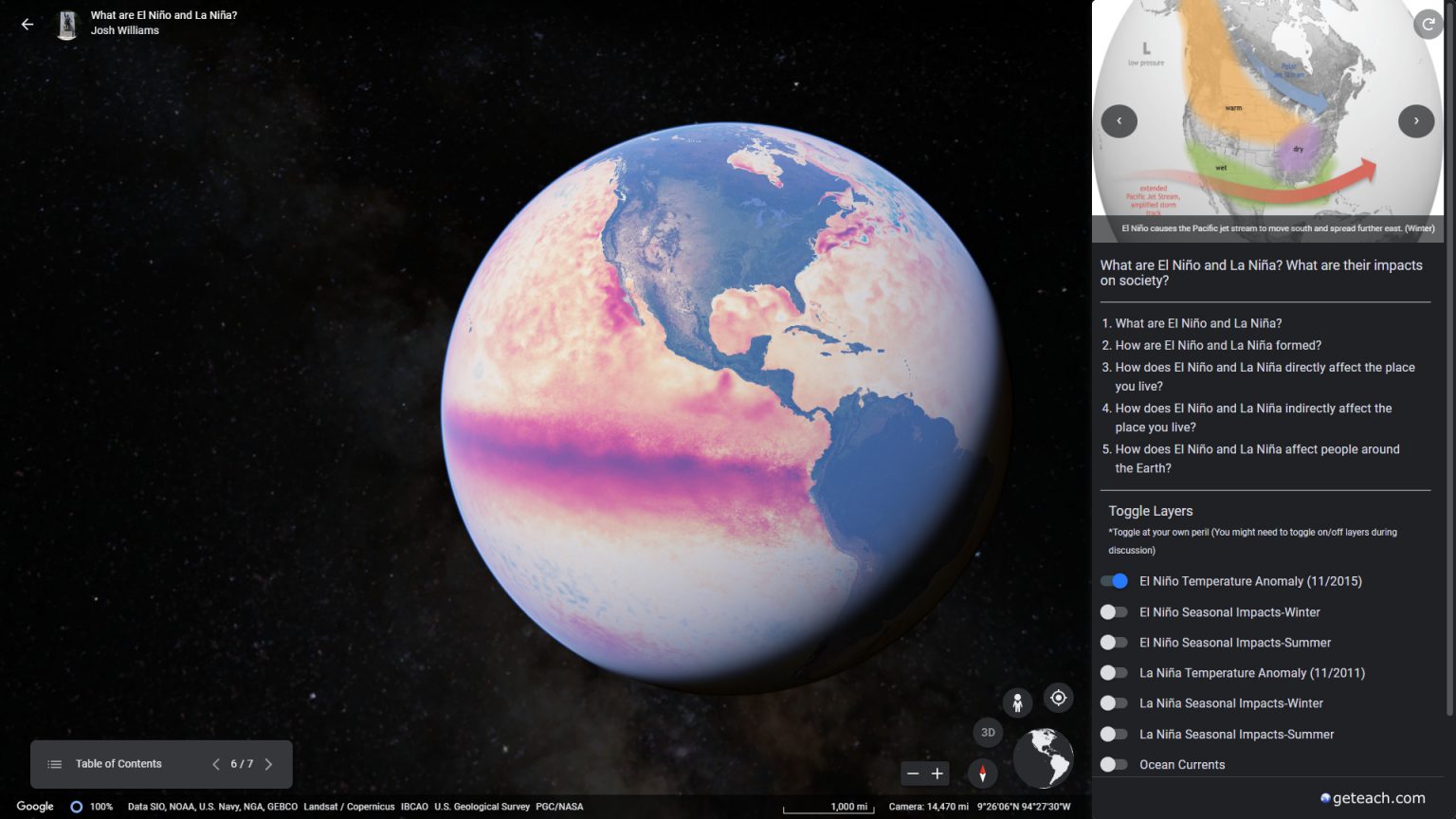The image size is (1456, 819).
Task: Turn on Ocean Currents layer toggle
Action: pyautogui.click(x=1114, y=764)
